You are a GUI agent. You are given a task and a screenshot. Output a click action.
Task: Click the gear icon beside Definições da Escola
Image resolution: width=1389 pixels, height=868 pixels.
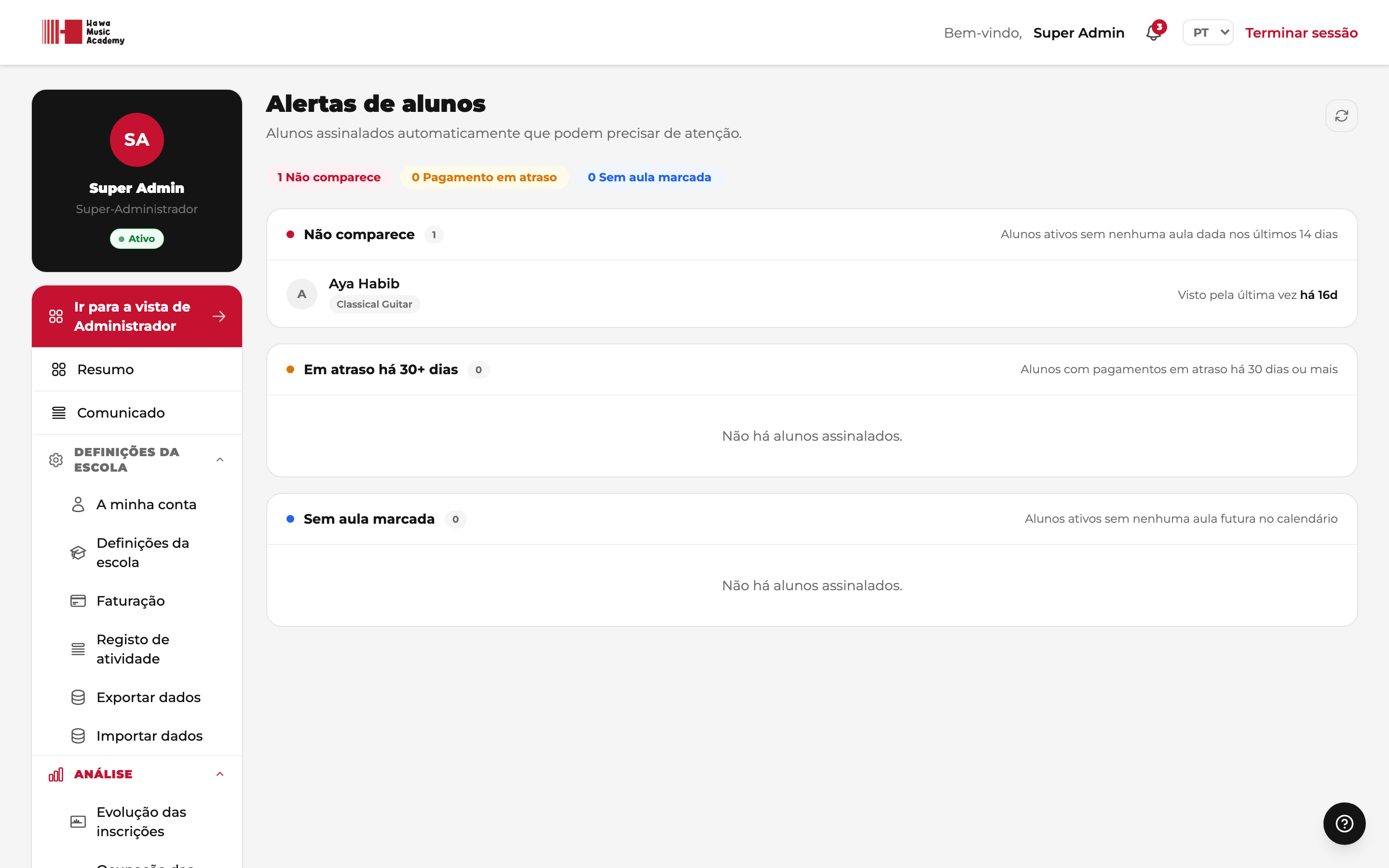(x=55, y=460)
